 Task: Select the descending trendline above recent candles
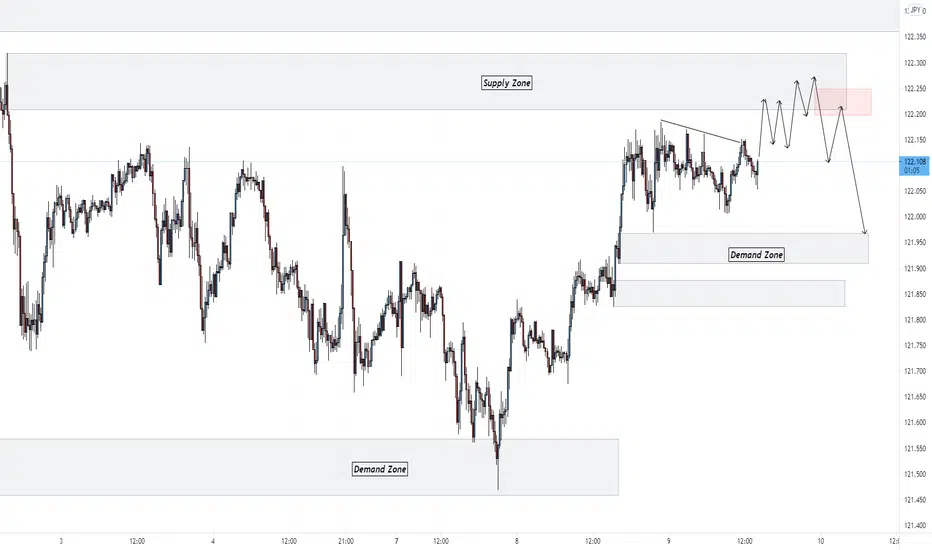coord(701,131)
